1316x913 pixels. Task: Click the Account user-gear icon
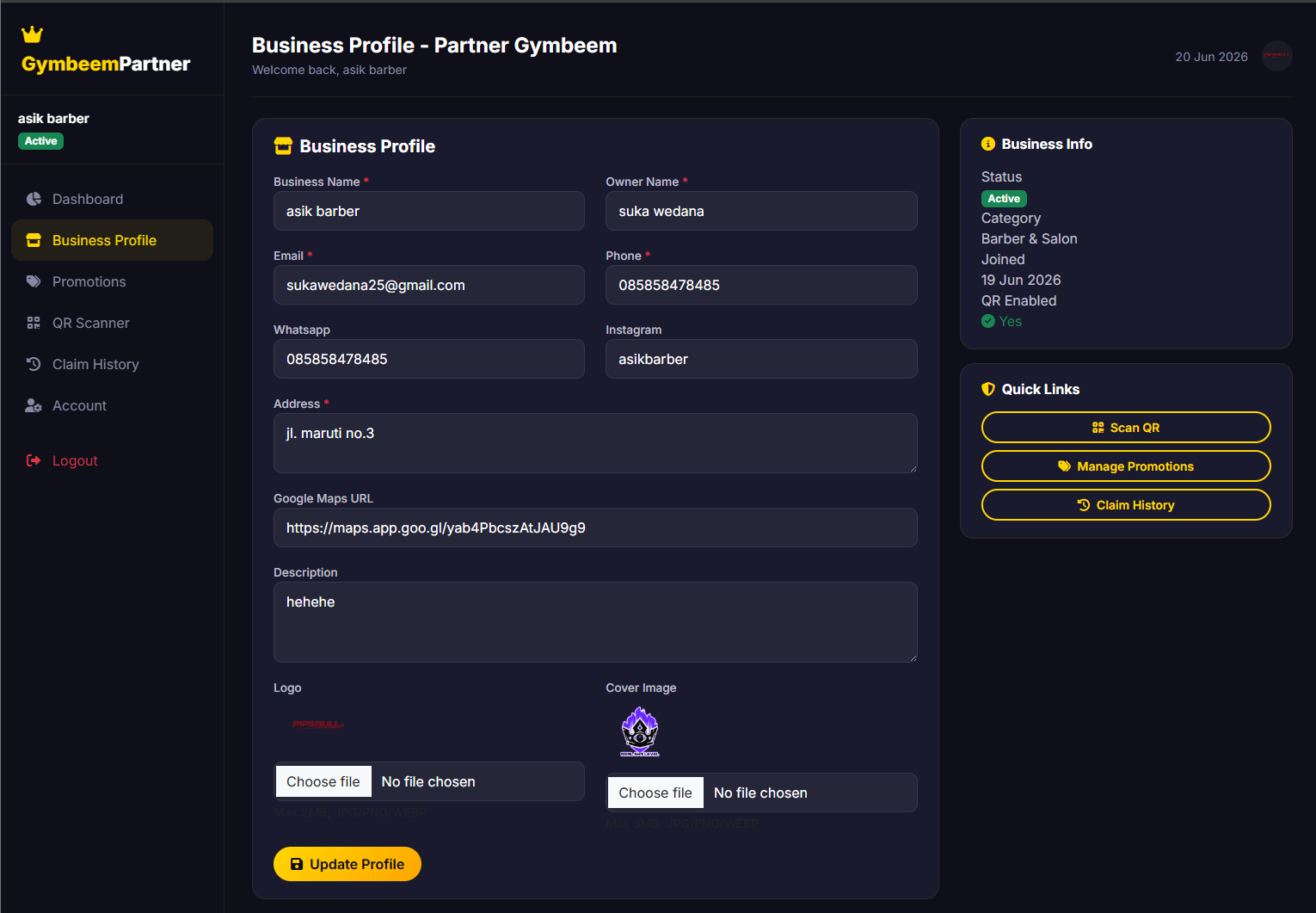[x=34, y=405]
